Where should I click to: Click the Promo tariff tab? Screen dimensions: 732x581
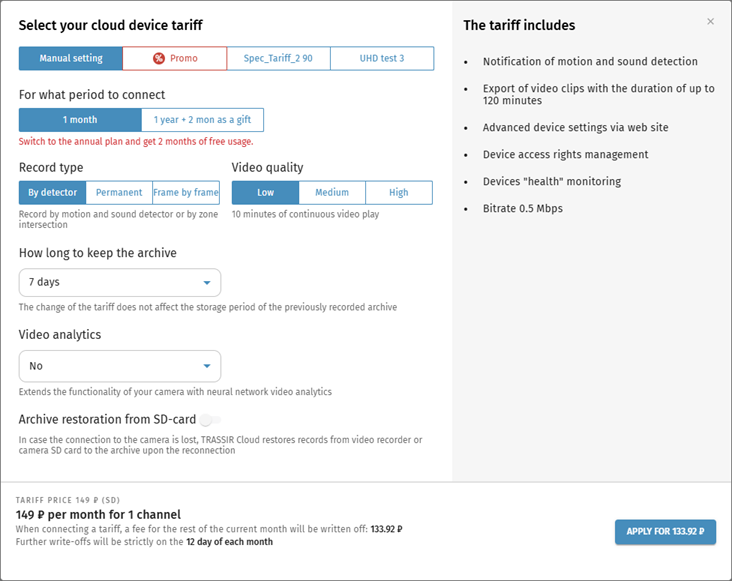(175, 59)
